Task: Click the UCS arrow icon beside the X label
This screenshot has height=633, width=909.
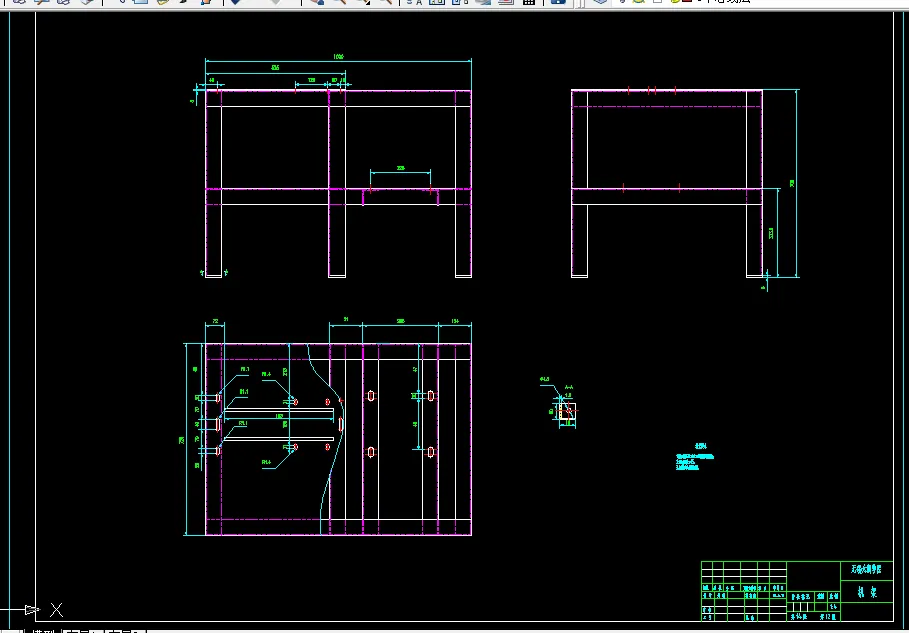Action: pyautogui.click(x=32, y=610)
